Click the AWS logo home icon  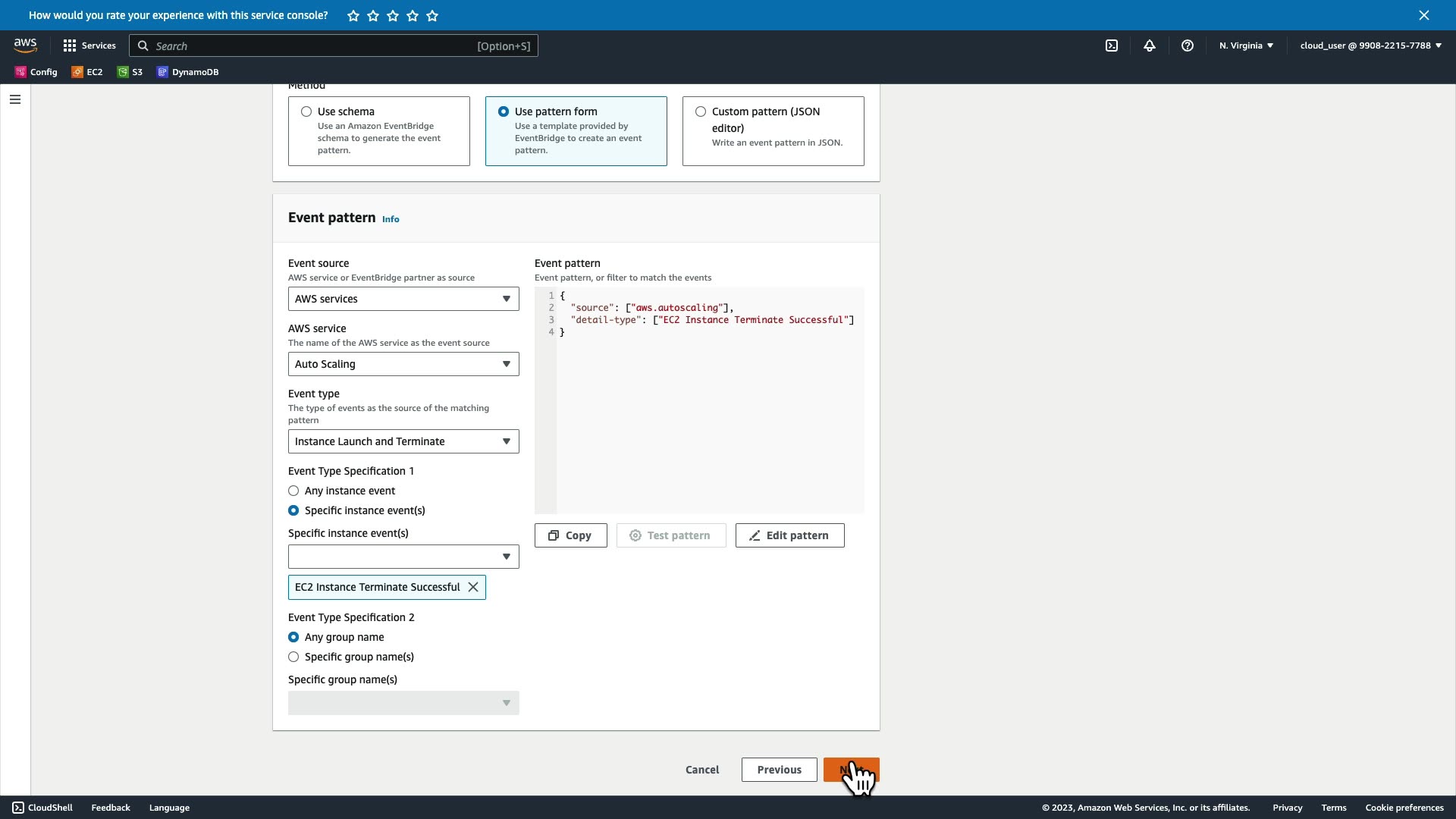pos(25,45)
